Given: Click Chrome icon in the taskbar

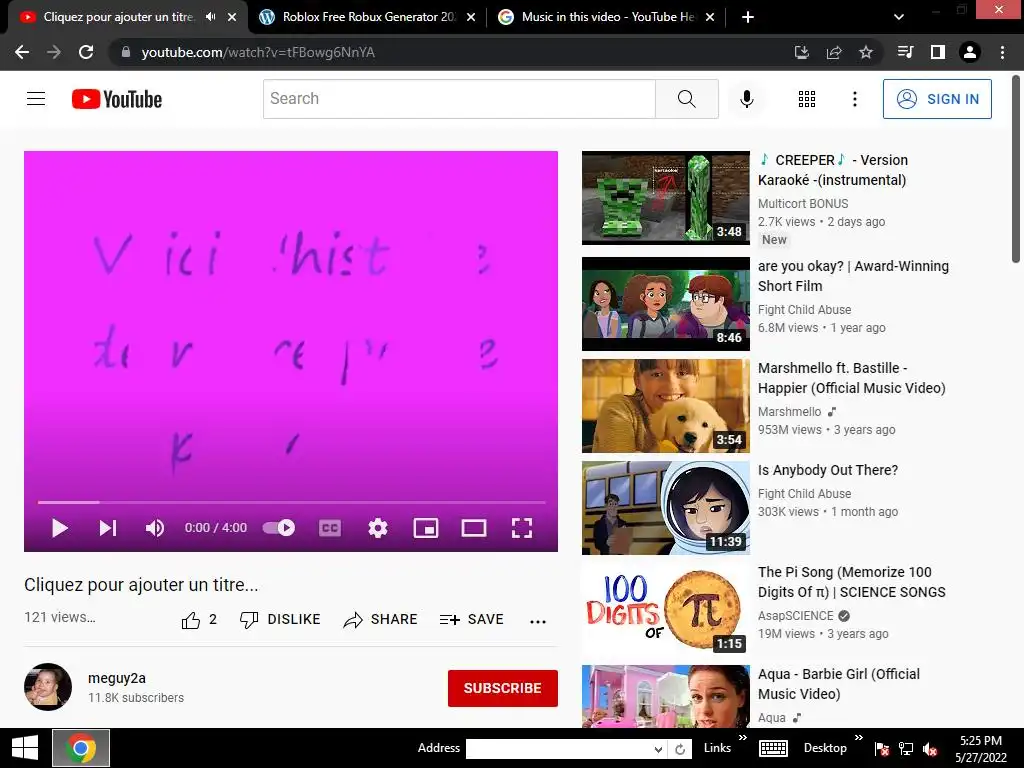Looking at the screenshot, I should click(x=81, y=748).
